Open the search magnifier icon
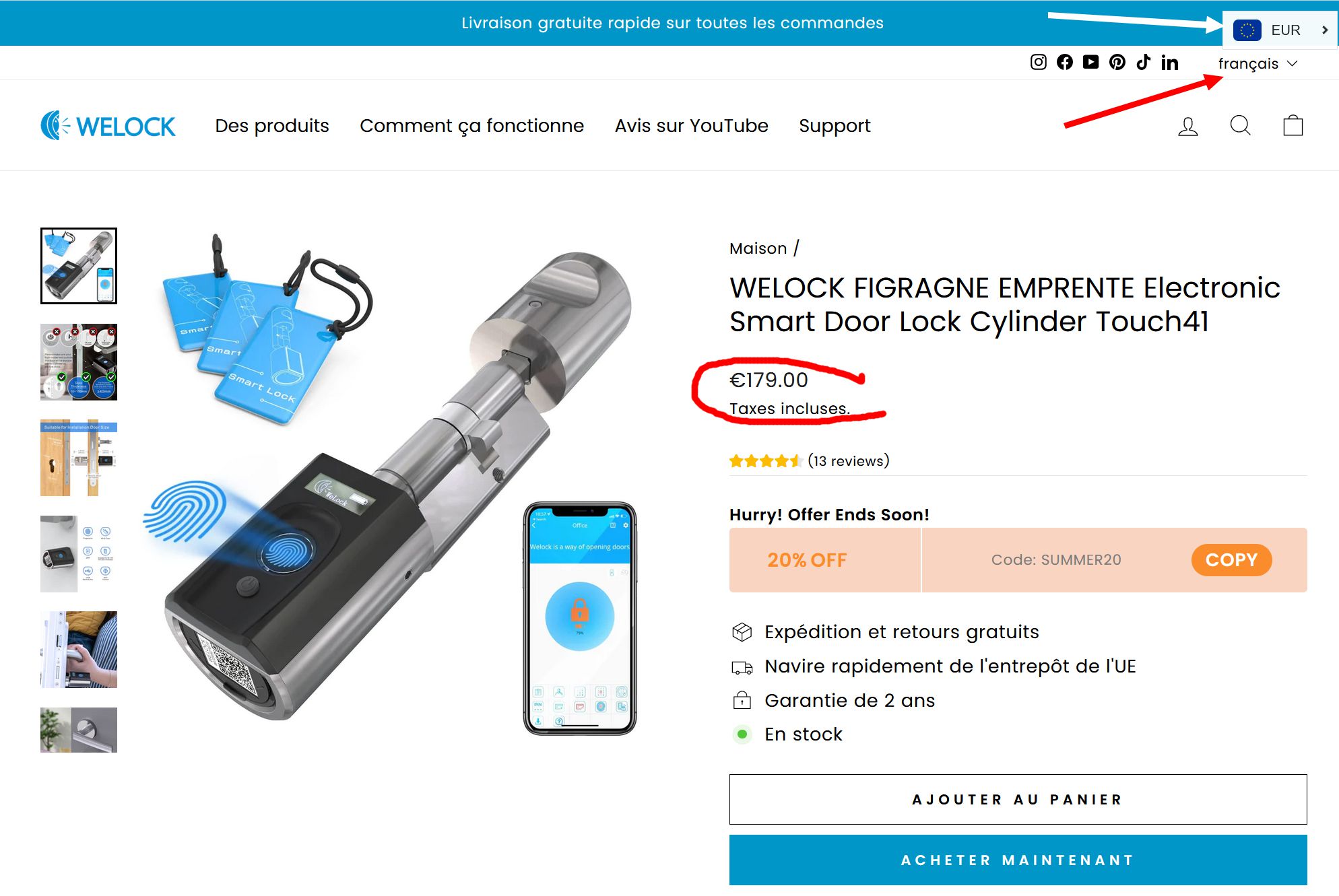The height and width of the screenshot is (896, 1339). coord(1241,126)
